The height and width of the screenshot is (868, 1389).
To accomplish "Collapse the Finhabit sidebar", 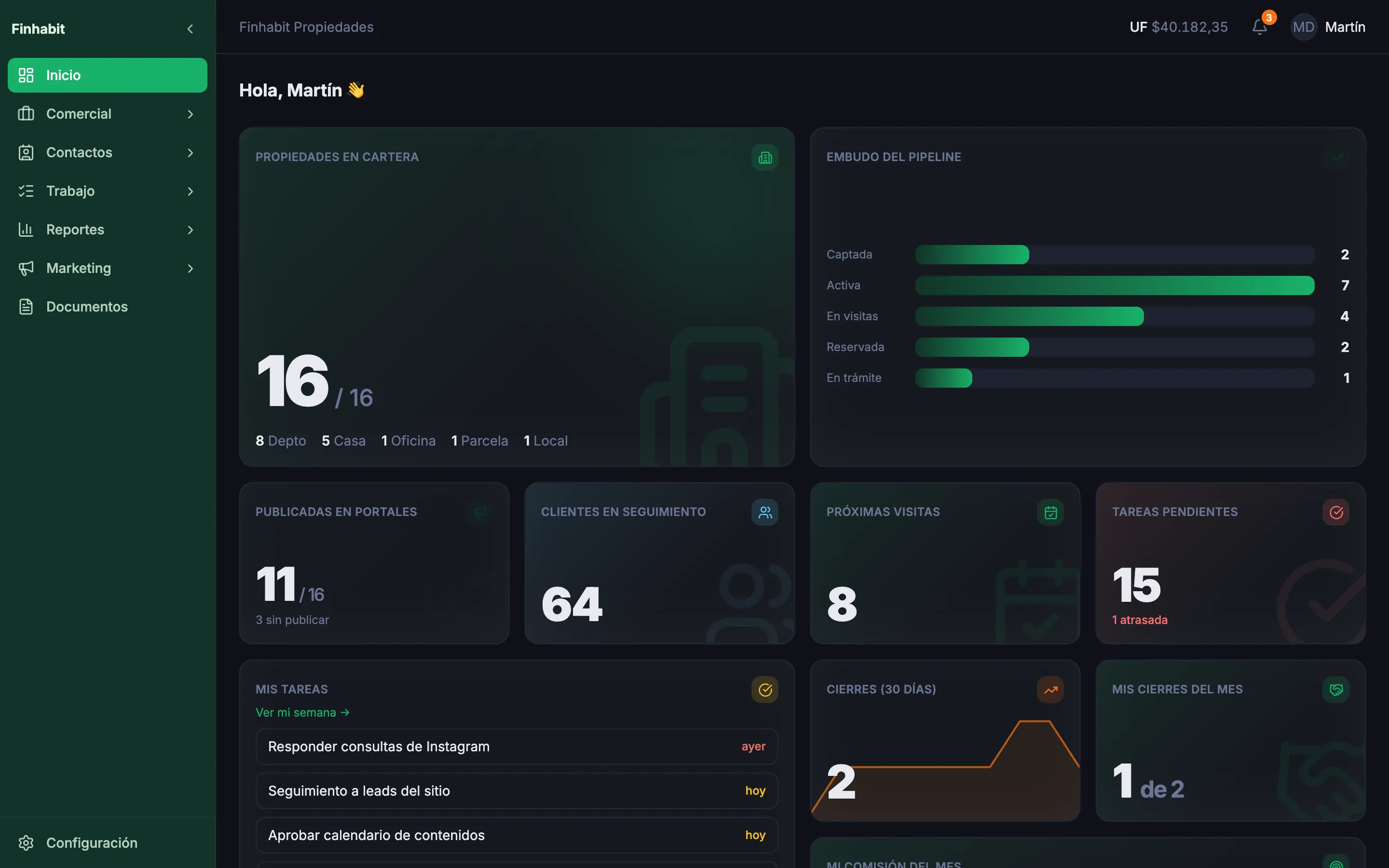I will click(x=190, y=29).
